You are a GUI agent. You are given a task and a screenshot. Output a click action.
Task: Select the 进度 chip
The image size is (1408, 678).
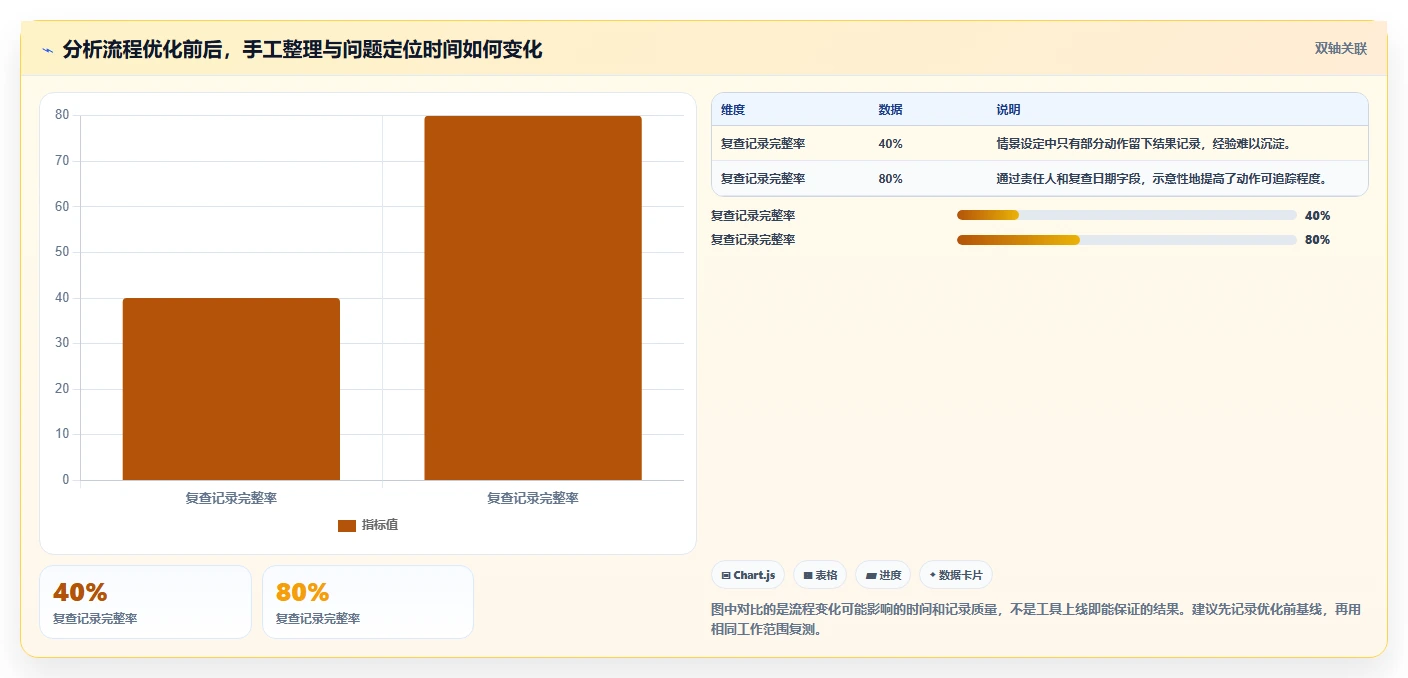[883, 575]
